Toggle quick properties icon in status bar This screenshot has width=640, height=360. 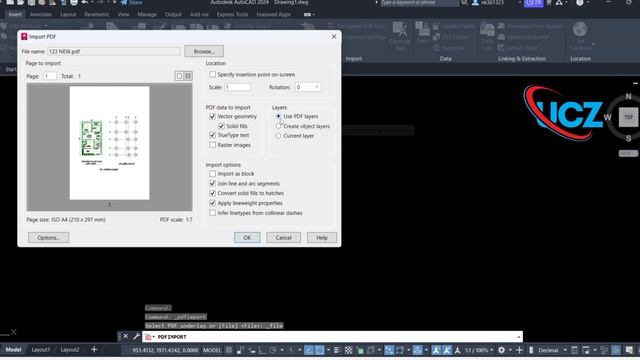574,350
